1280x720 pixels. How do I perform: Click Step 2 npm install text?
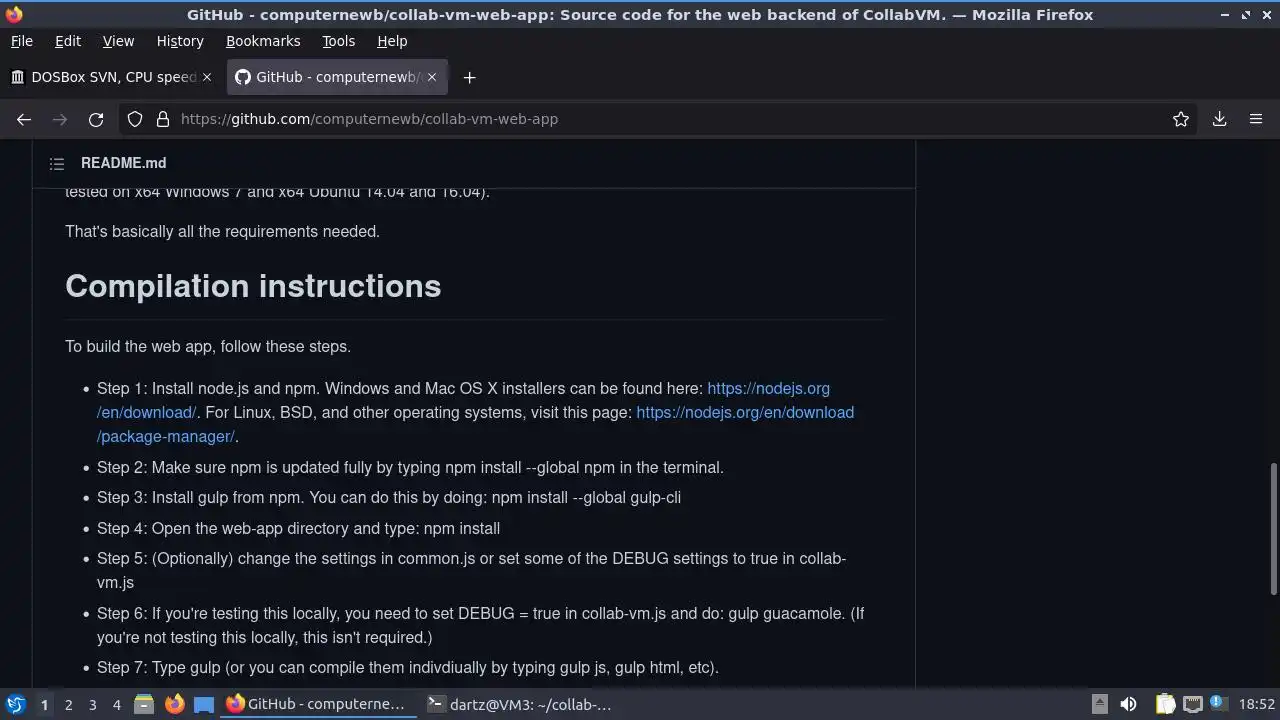coord(410,468)
